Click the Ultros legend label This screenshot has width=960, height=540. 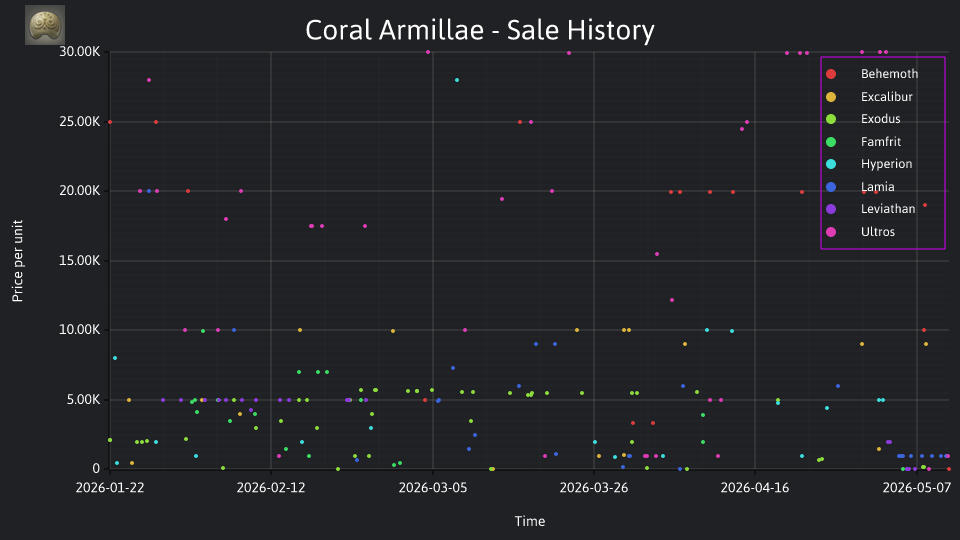click(x=877, y=231)
